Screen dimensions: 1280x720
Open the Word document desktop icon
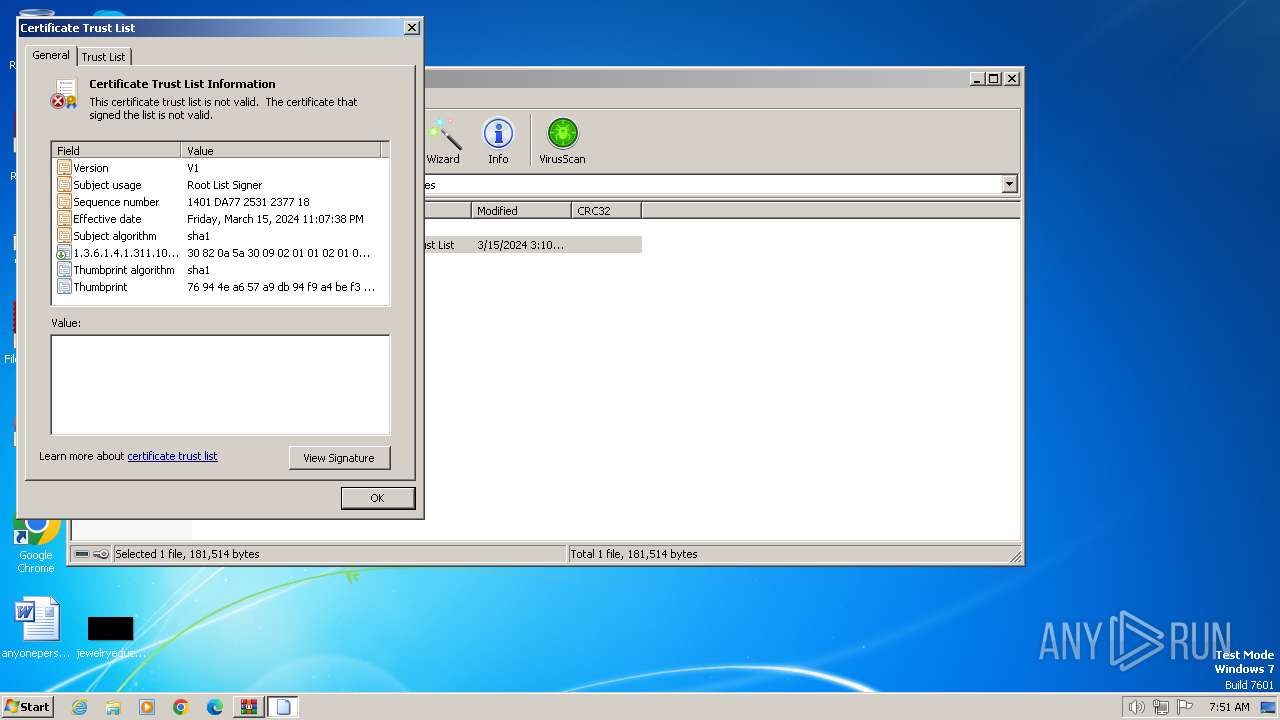coord(37,628)
